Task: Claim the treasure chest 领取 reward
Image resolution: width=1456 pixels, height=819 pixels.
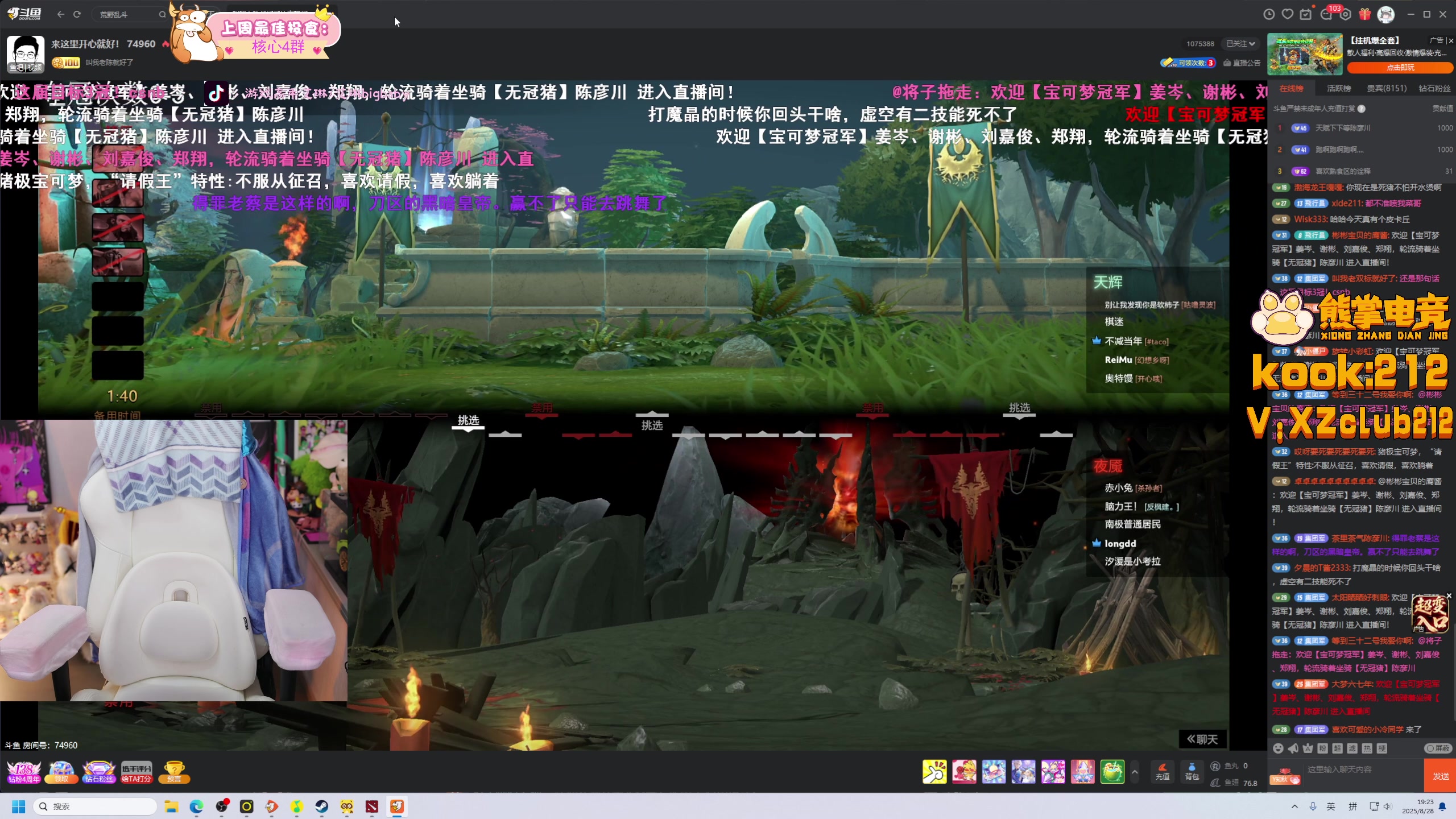Action: pyautogui.click(x=61, y=772)
